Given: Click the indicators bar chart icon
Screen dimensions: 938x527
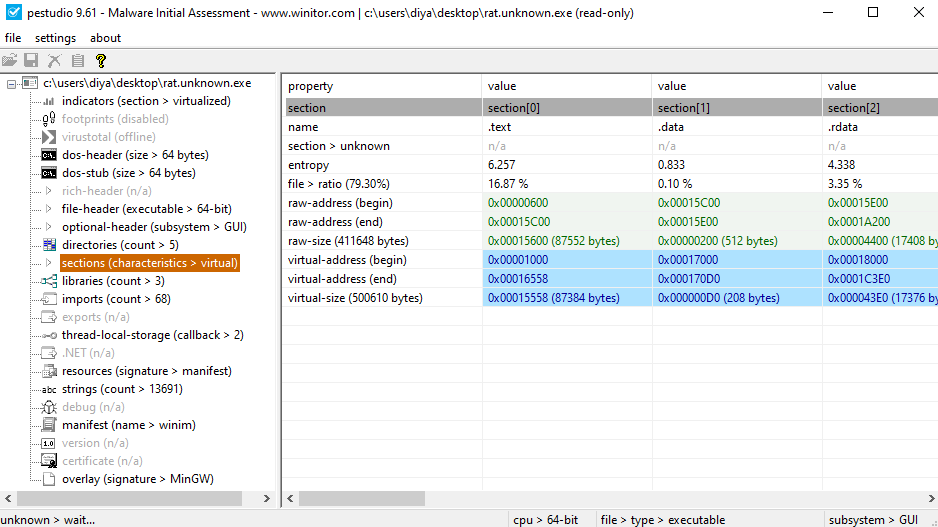Looking at the screenshot, I should [48, 101].
